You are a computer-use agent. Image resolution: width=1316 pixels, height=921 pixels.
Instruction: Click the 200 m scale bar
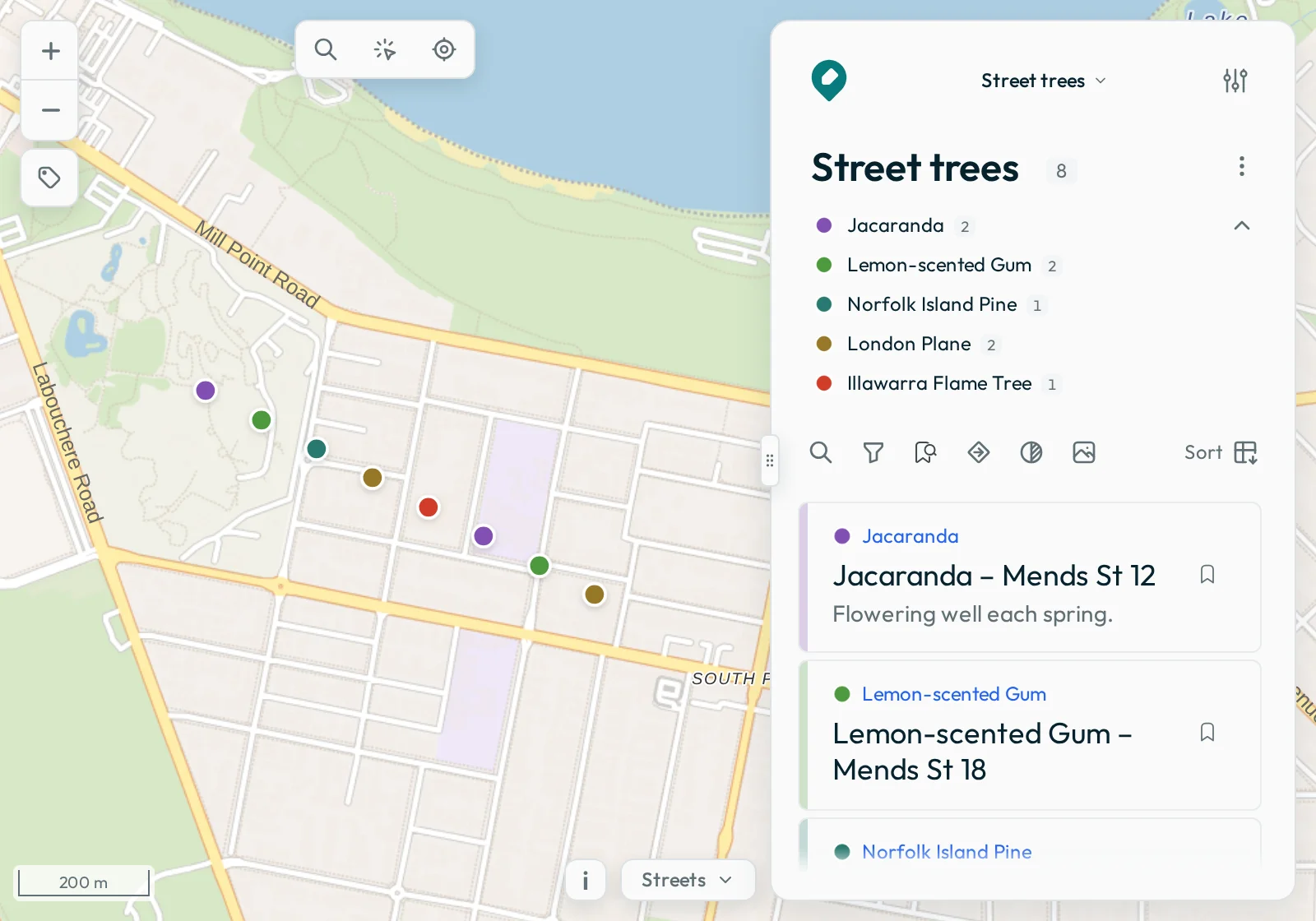click(83, 882)
